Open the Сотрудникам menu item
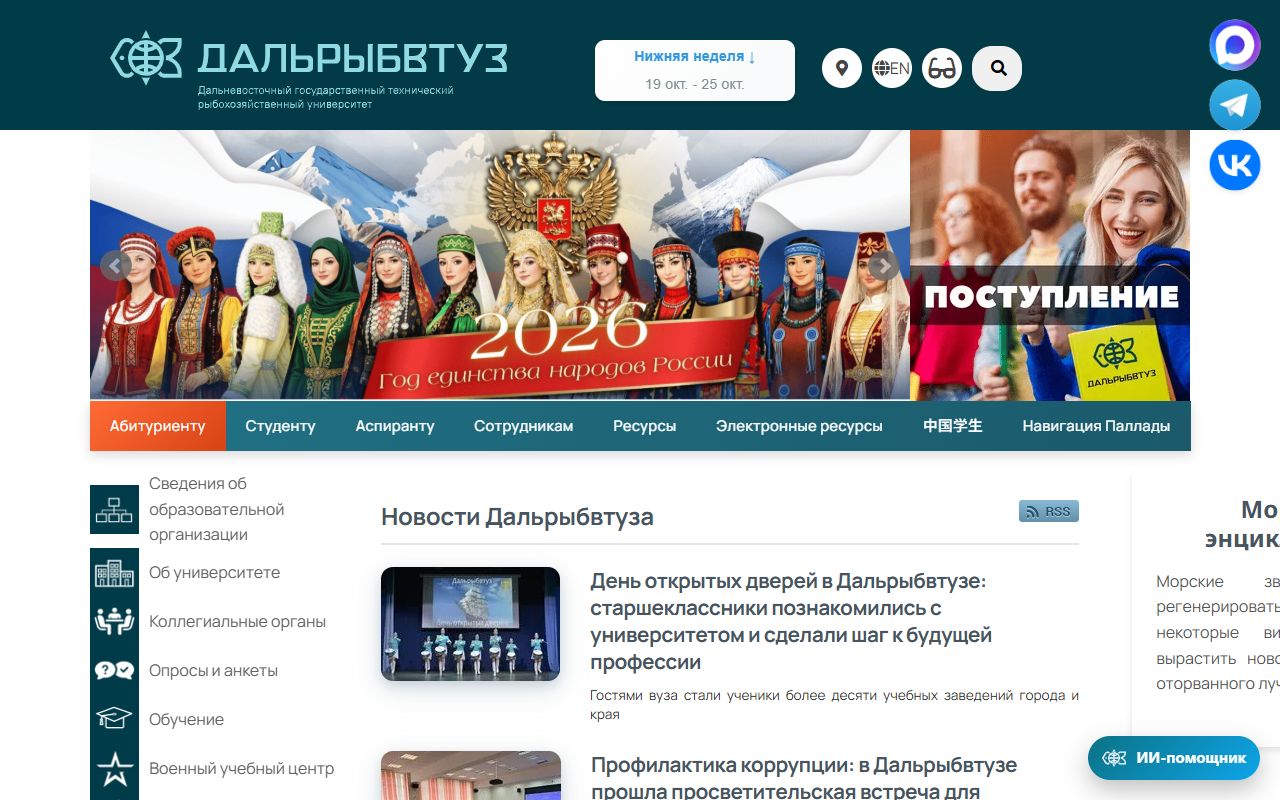 (524, 426)
